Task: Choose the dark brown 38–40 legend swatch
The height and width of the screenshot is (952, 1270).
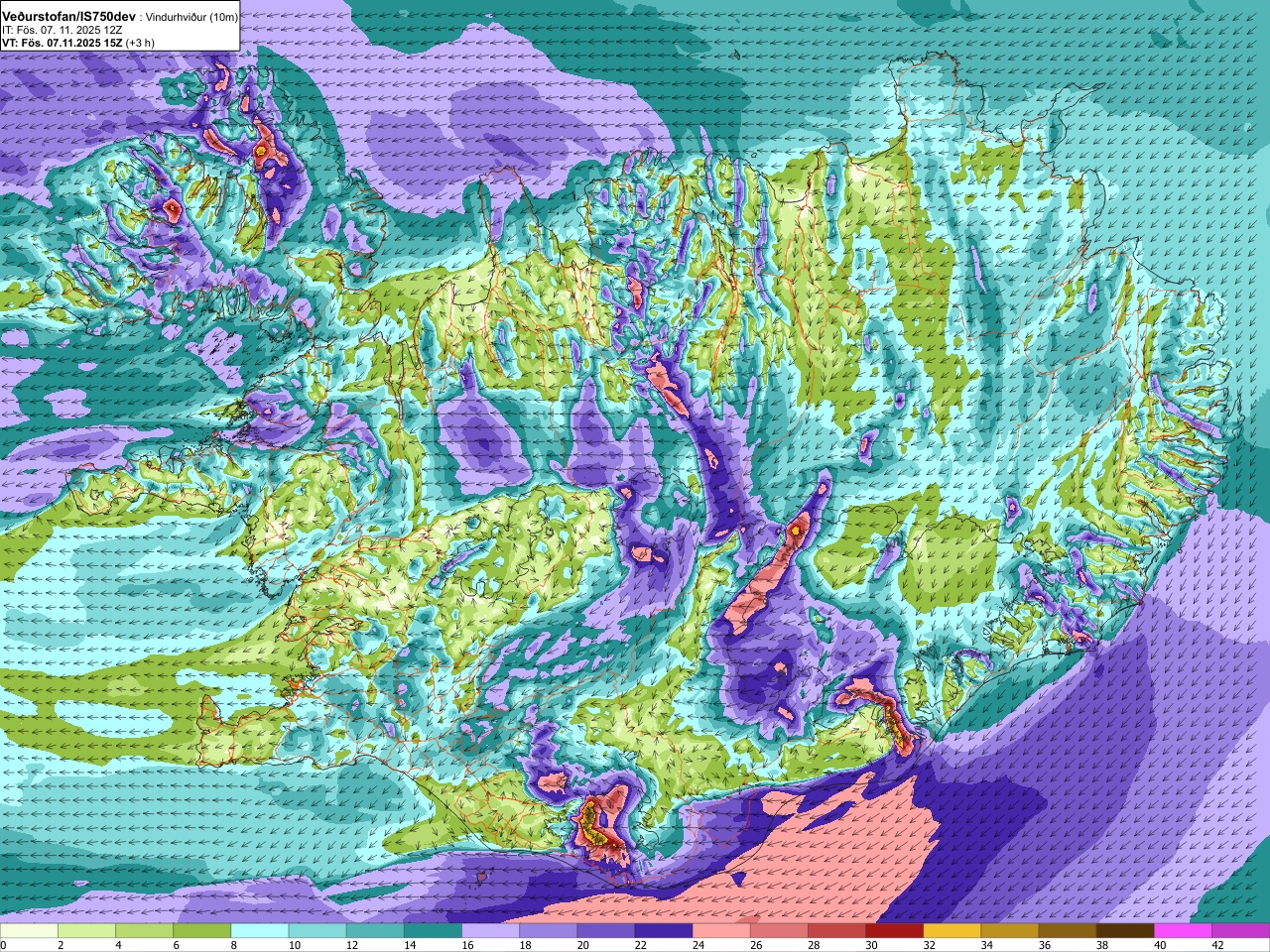Action: point(1125,931)
